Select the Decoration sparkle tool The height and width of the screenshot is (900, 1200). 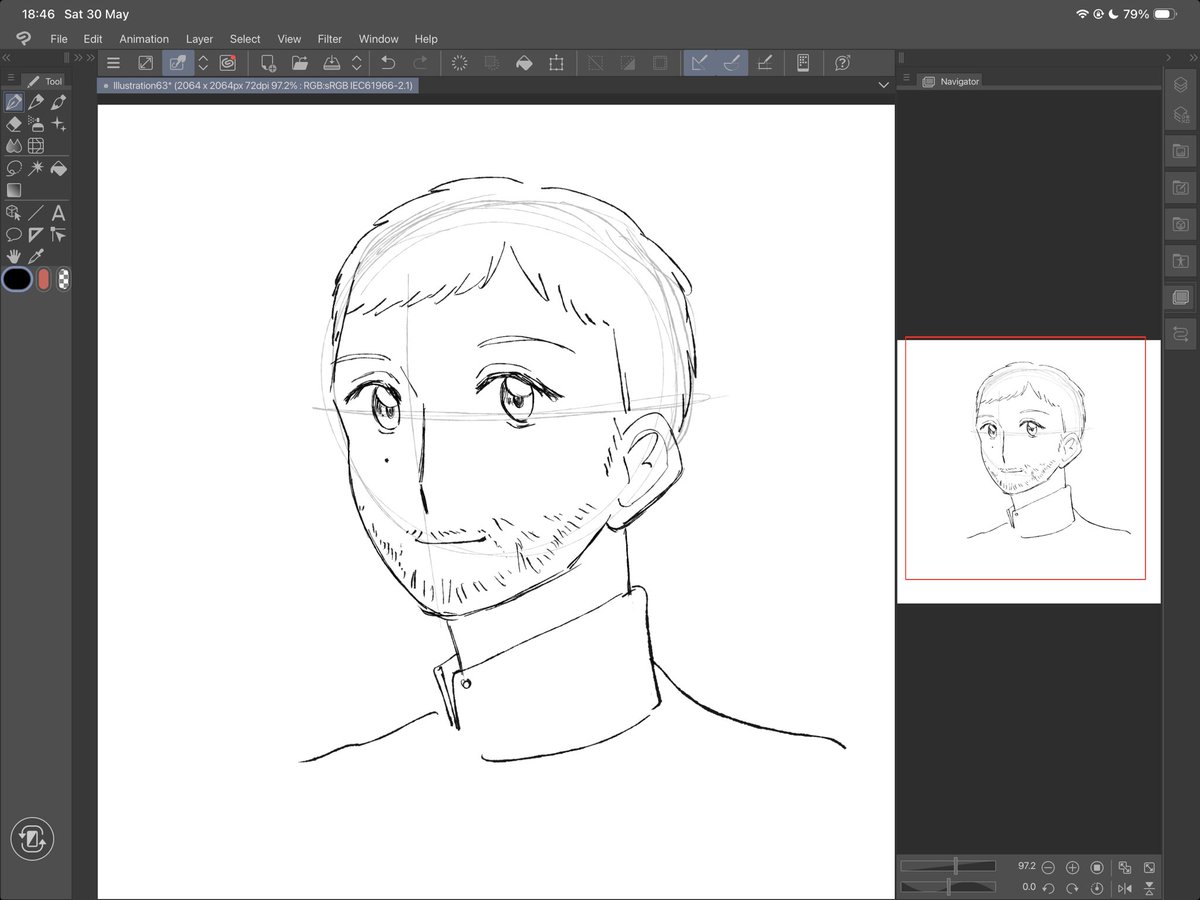(58, 124)
